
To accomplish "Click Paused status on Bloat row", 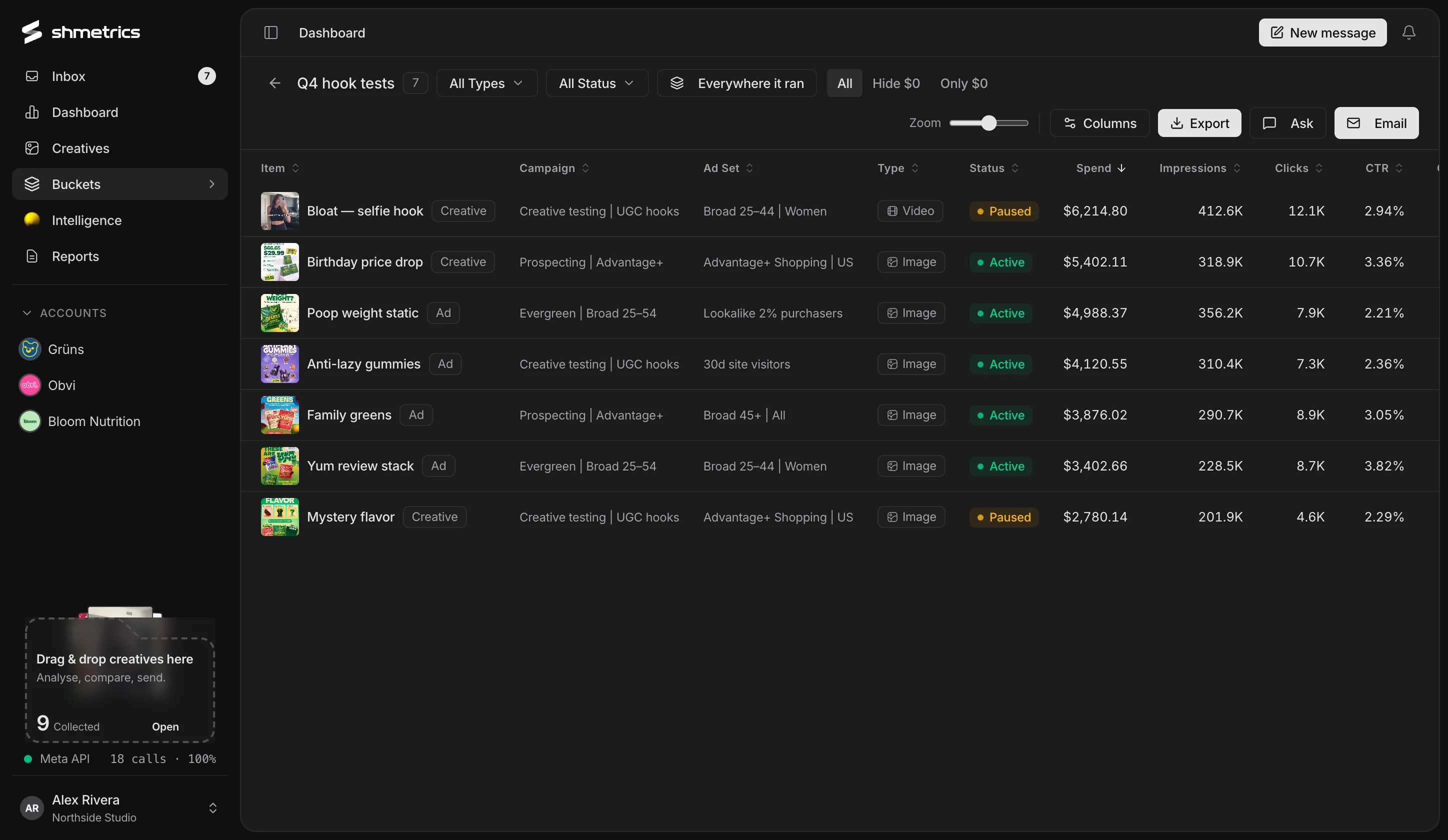I will 1004,211.
